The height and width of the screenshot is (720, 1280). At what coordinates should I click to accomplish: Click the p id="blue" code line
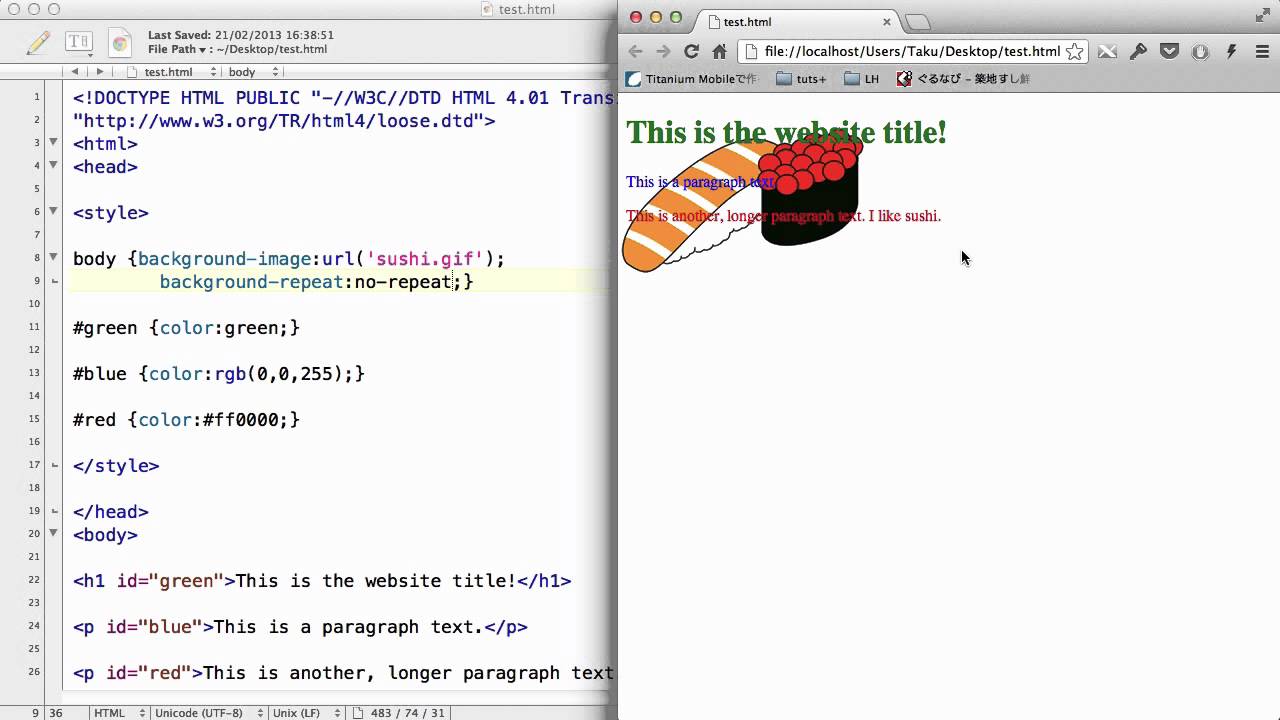[x=300, y=627]
